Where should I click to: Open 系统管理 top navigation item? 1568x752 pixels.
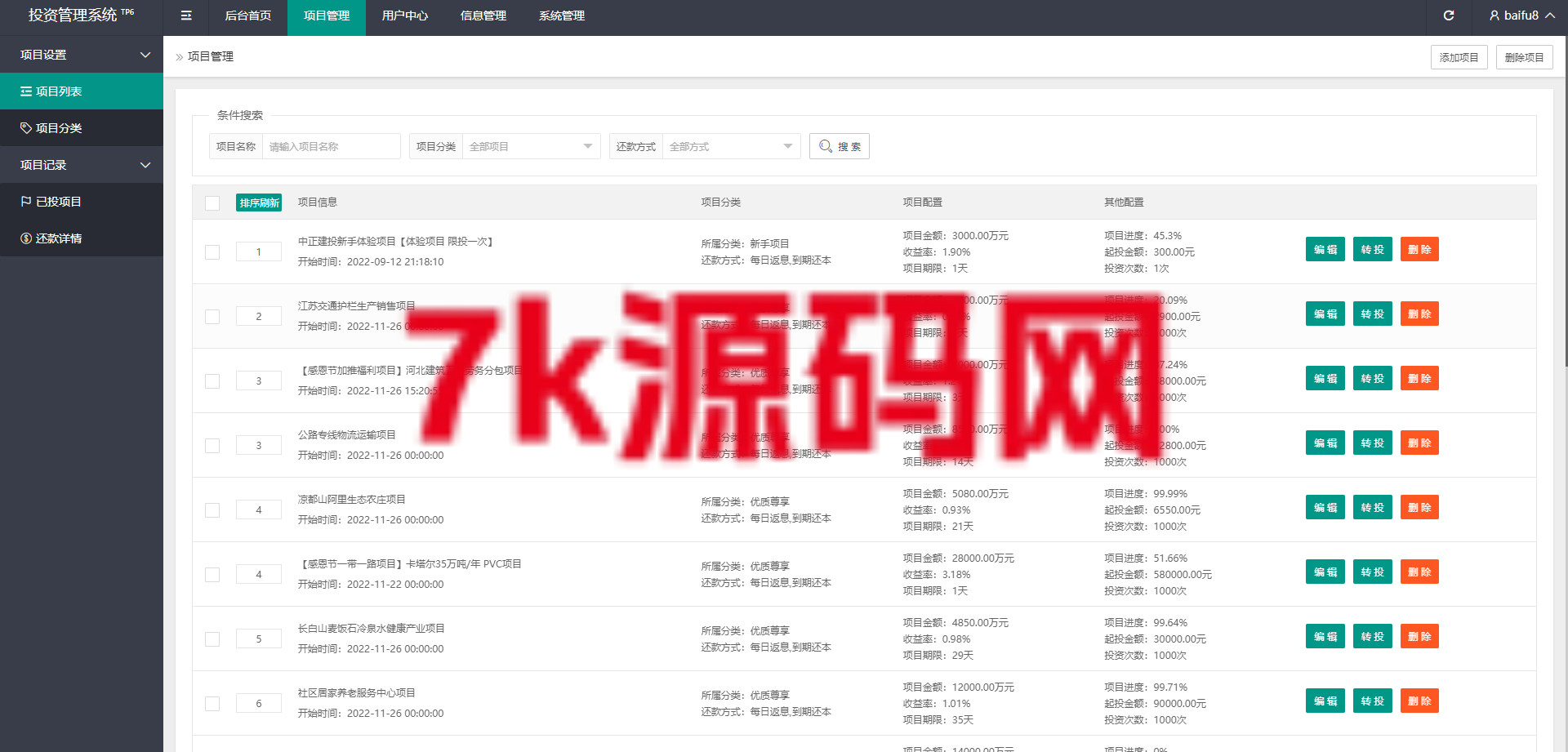point(562,16)
